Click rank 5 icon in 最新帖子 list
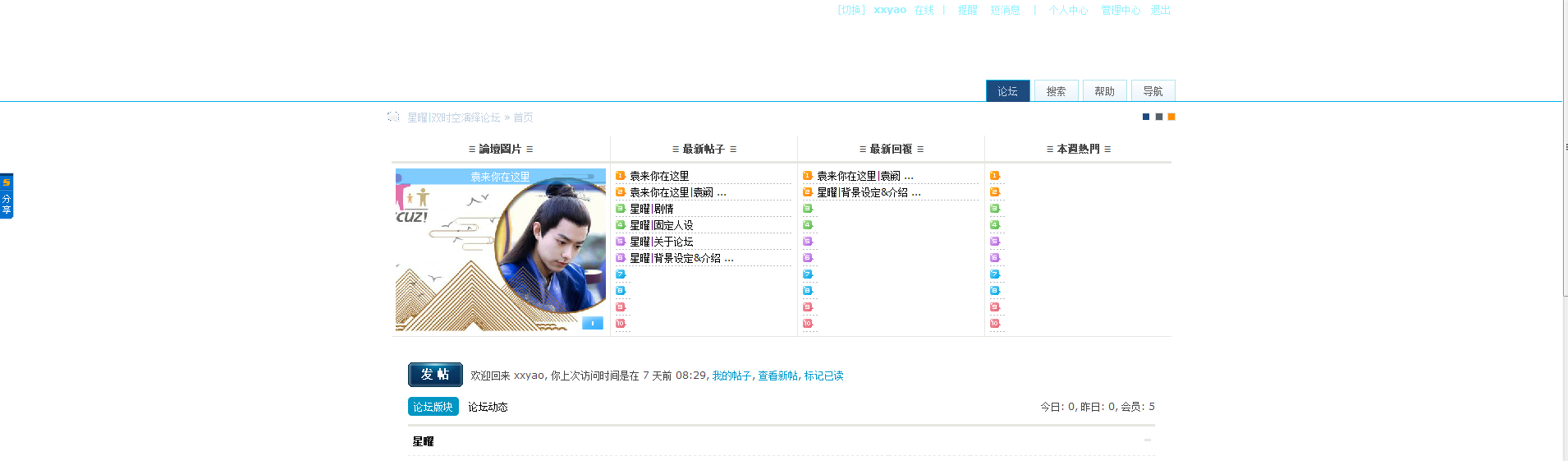The image size is (1568, 461). tap(621, 241)
